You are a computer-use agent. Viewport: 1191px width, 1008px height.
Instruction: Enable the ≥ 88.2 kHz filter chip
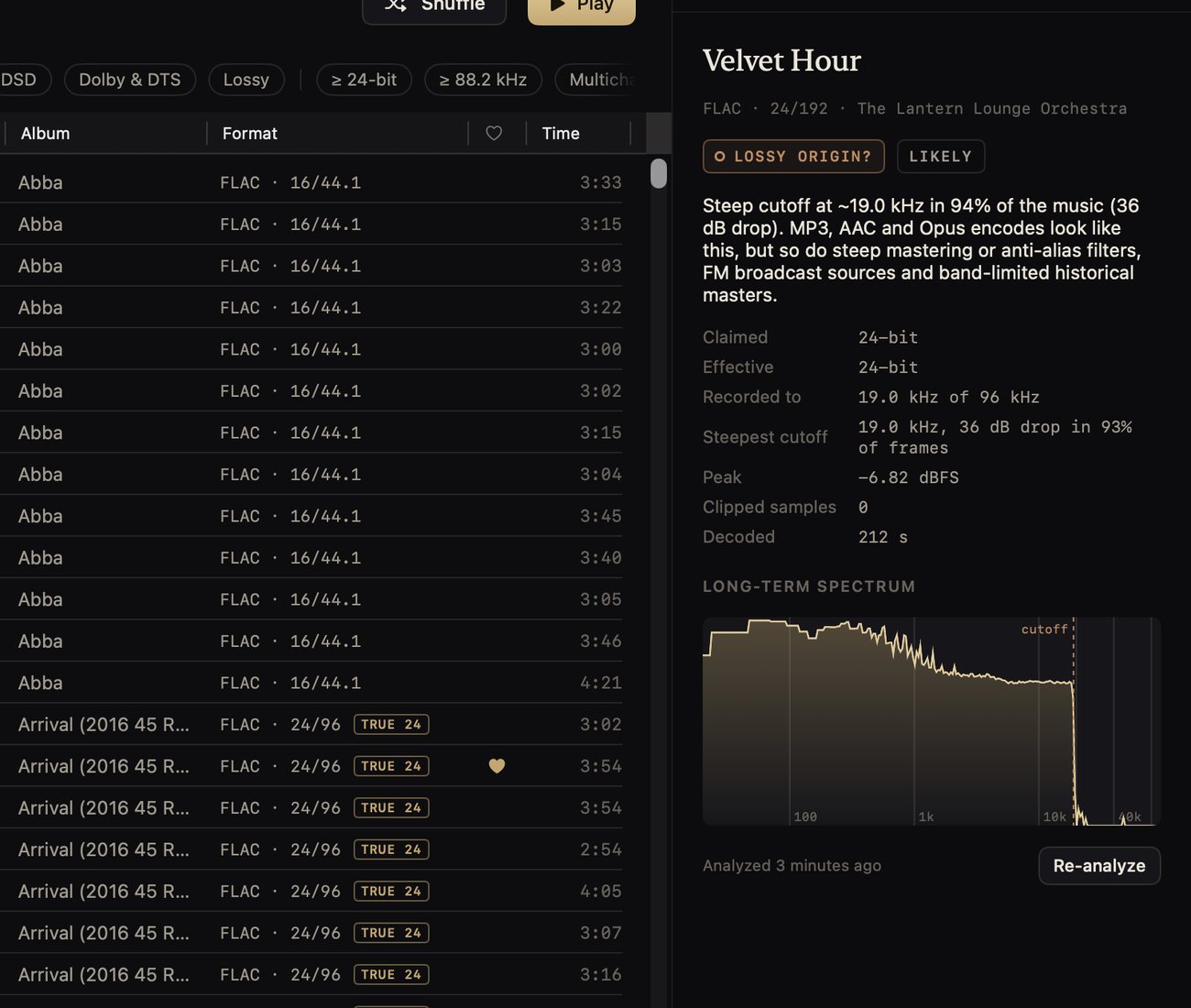pos(483,80)
